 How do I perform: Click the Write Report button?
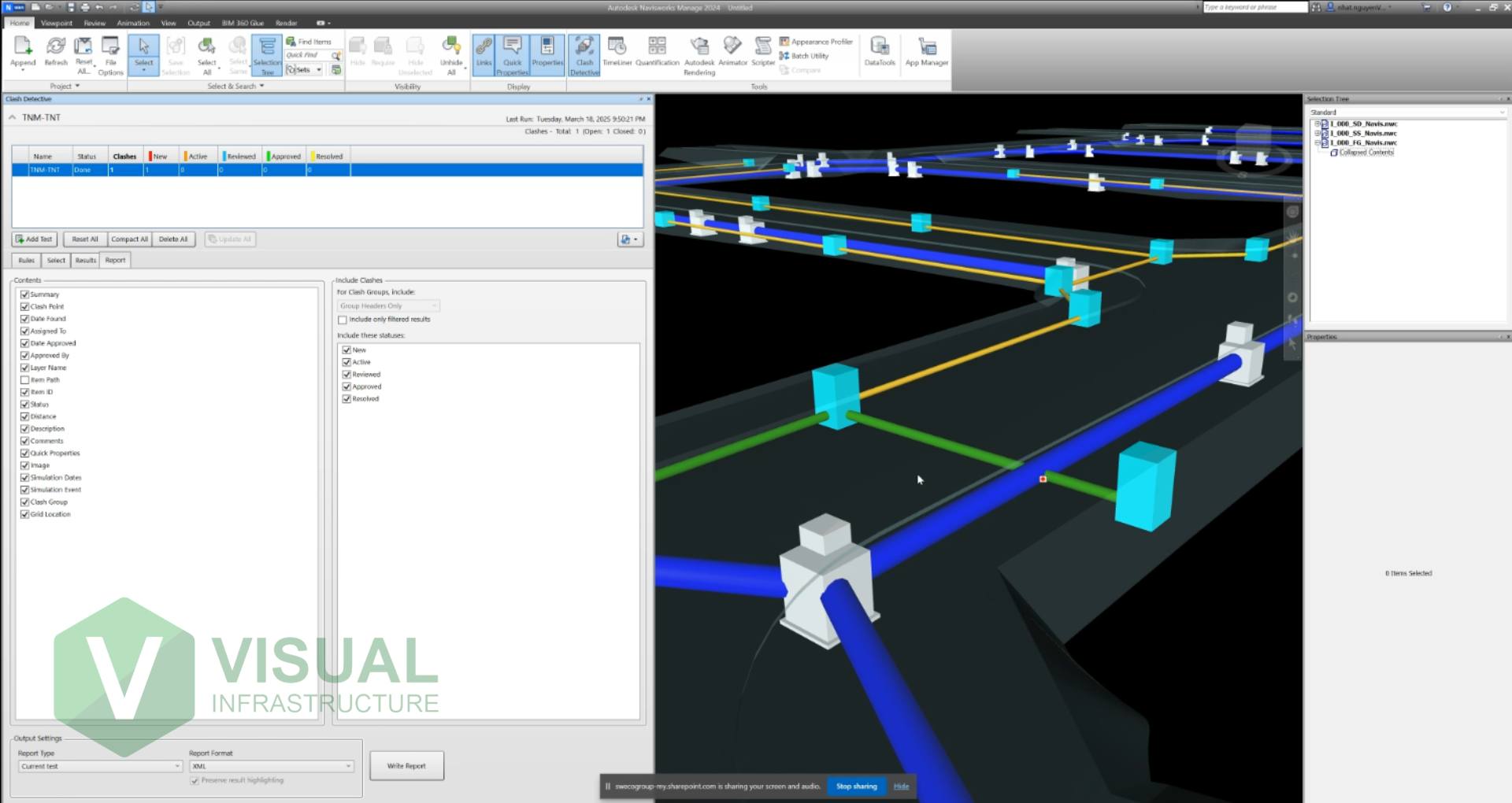(x=406, y=766)
